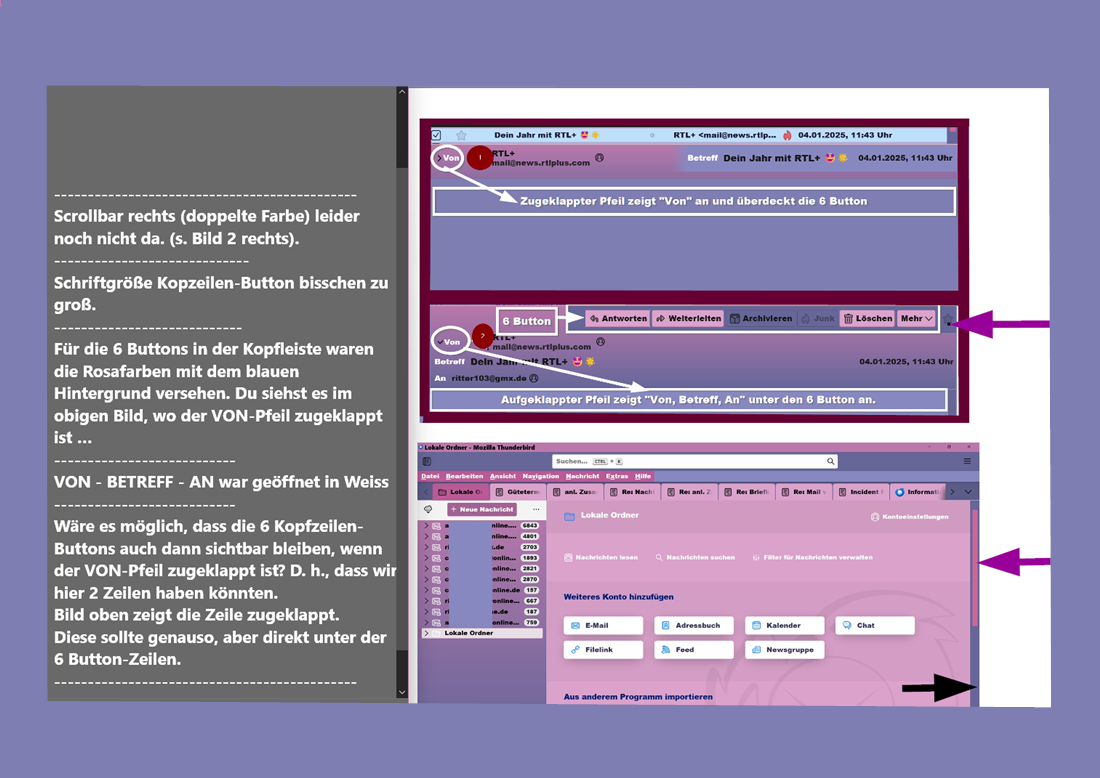Click the 759 message count badge

(x=532, y=622)
